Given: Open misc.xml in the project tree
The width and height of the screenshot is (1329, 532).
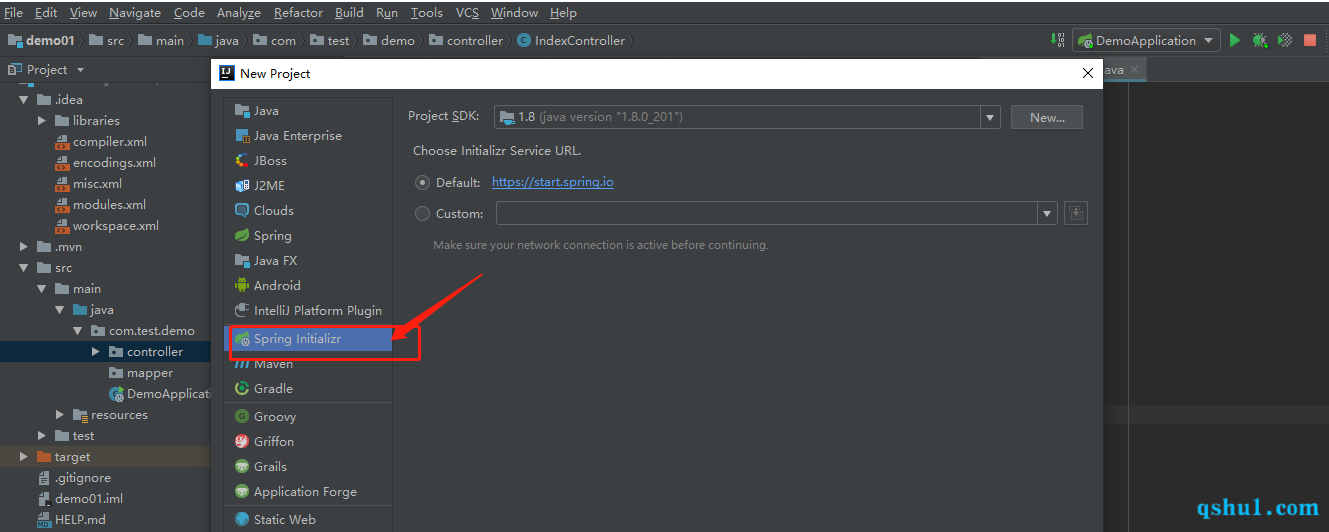Looking at the screenshot, I should 97,183.
